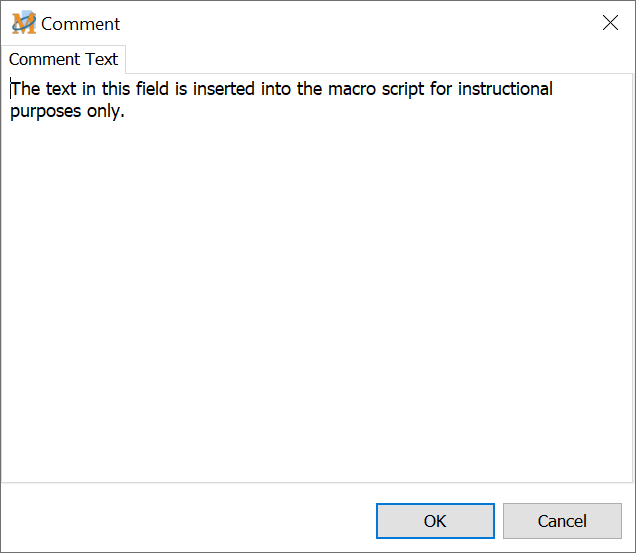This screenshot has width=636, height=553.
Task: Click the Macro Express icon in title bar
Action: click(x=23, y=23)
